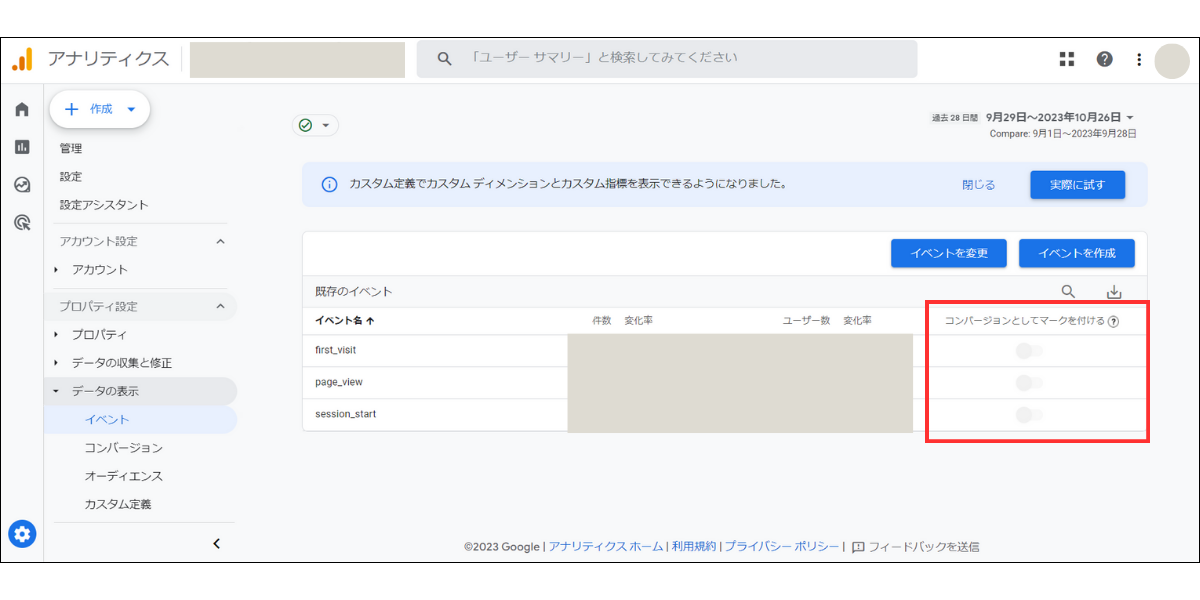Sort by the イベント名 column header
Image resolution: width=1200 pixels, height=600 pixels.
pyautogui.click(x=345, y=321)
